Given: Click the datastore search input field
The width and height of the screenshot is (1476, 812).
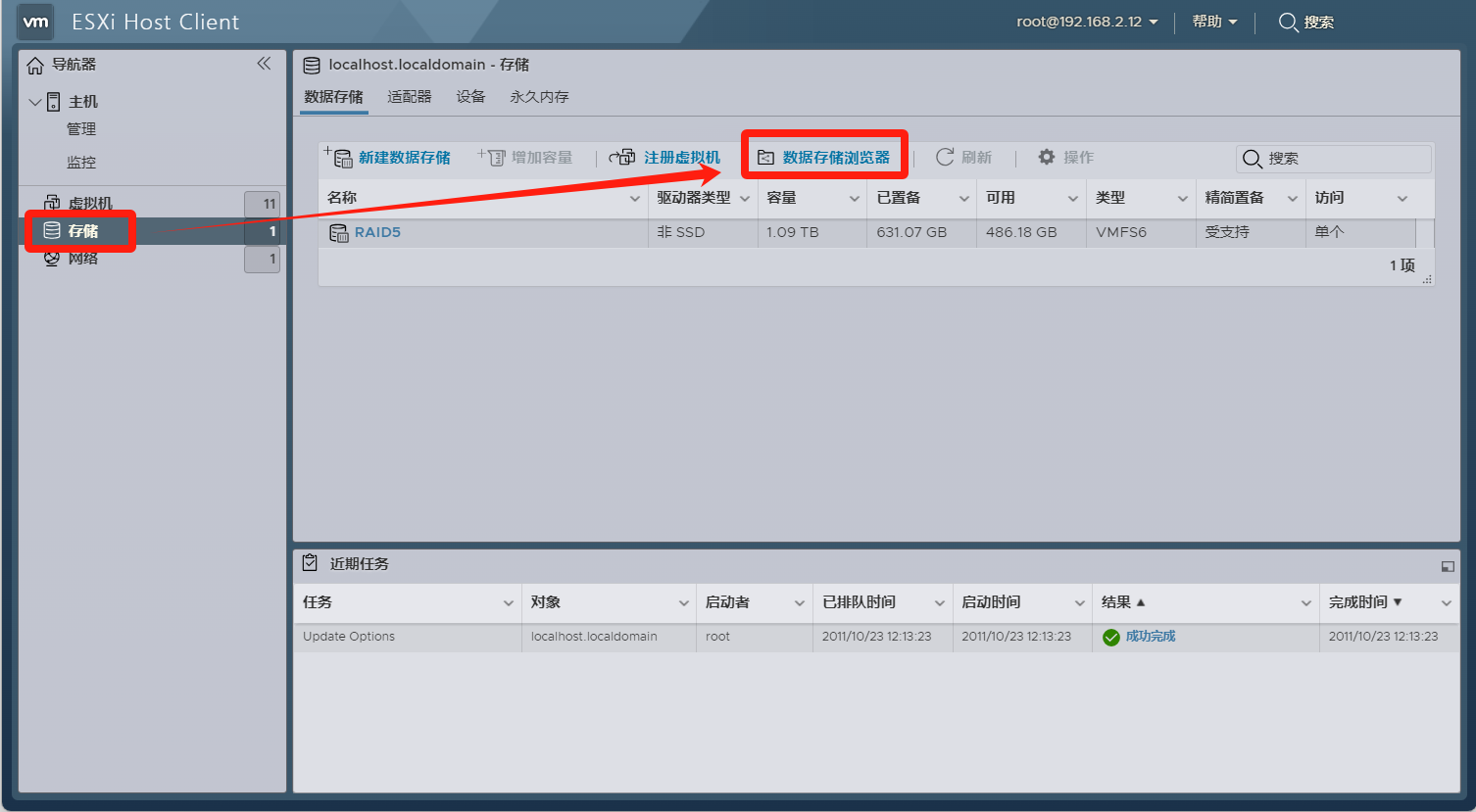Looking at the screenshot, I should point(1345,159).
